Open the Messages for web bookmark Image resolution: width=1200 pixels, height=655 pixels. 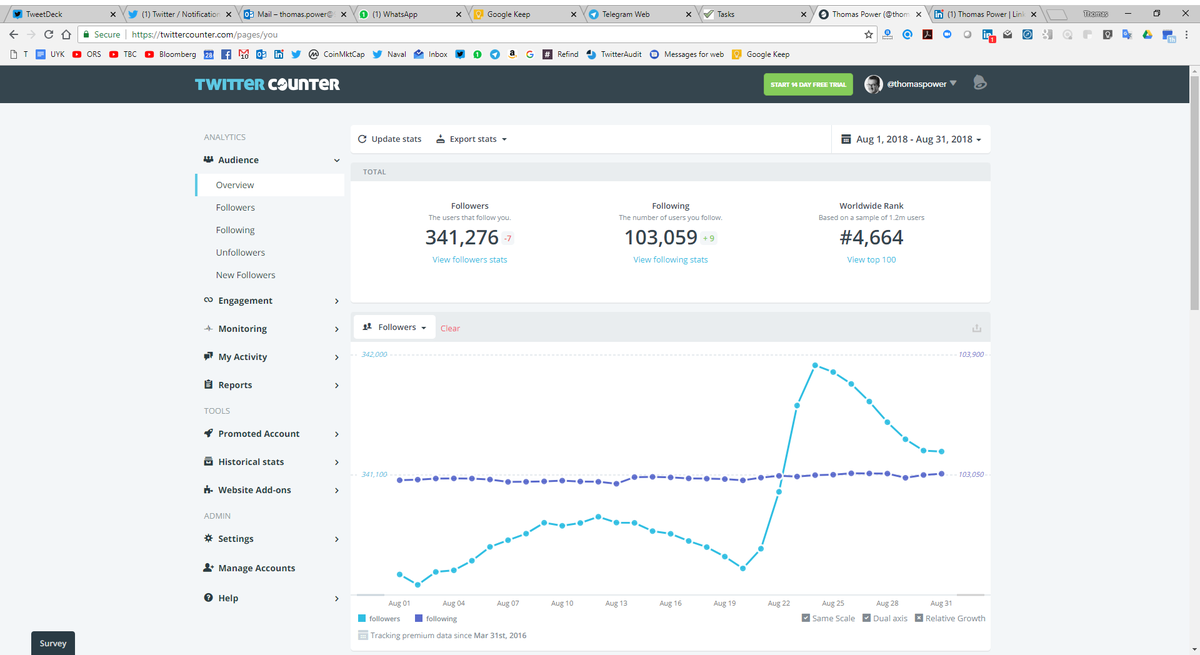(x=686, y=54)
